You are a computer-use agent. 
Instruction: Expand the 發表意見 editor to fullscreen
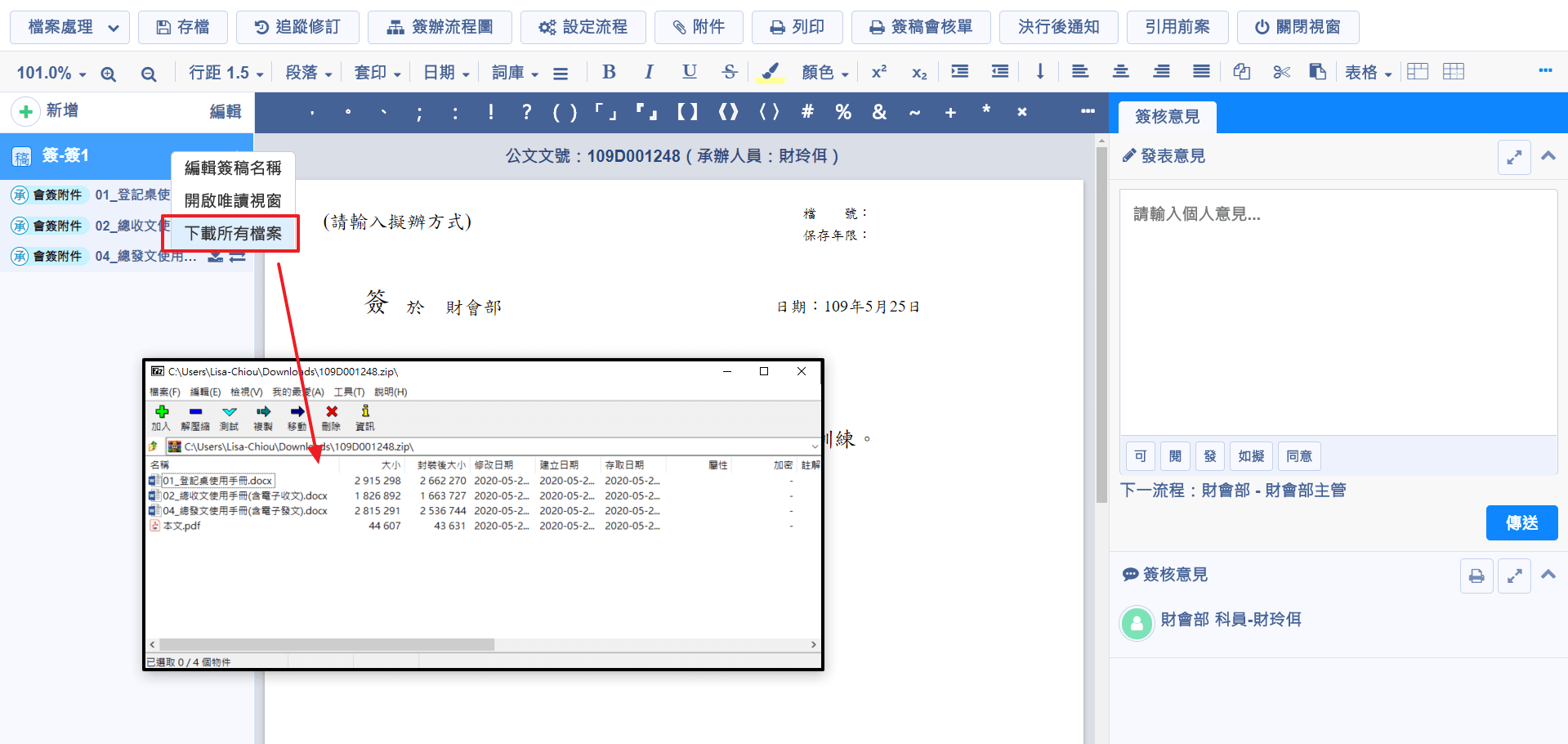[x=1513, y=157]
